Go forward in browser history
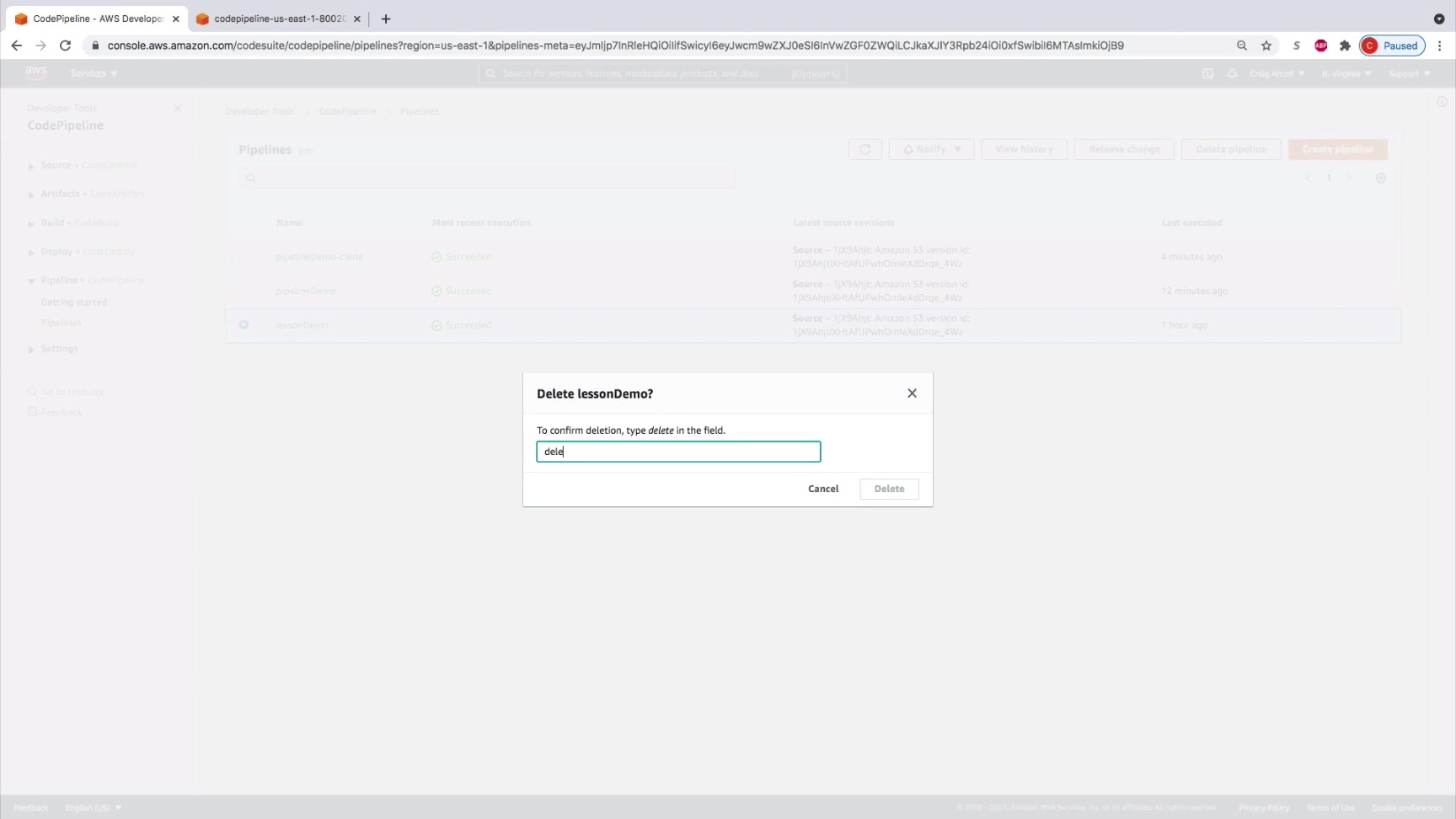 pyautogui.click(x=40, y=45)
